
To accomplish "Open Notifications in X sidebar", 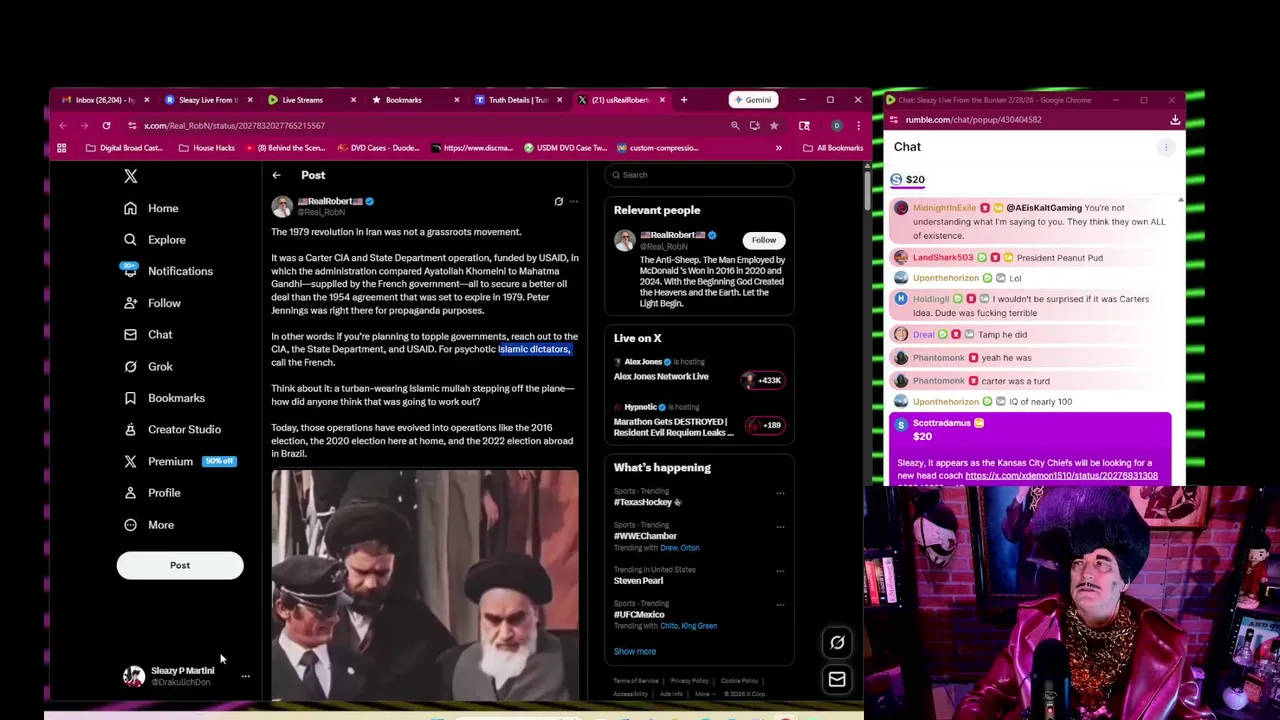I will tap(167, 271).
